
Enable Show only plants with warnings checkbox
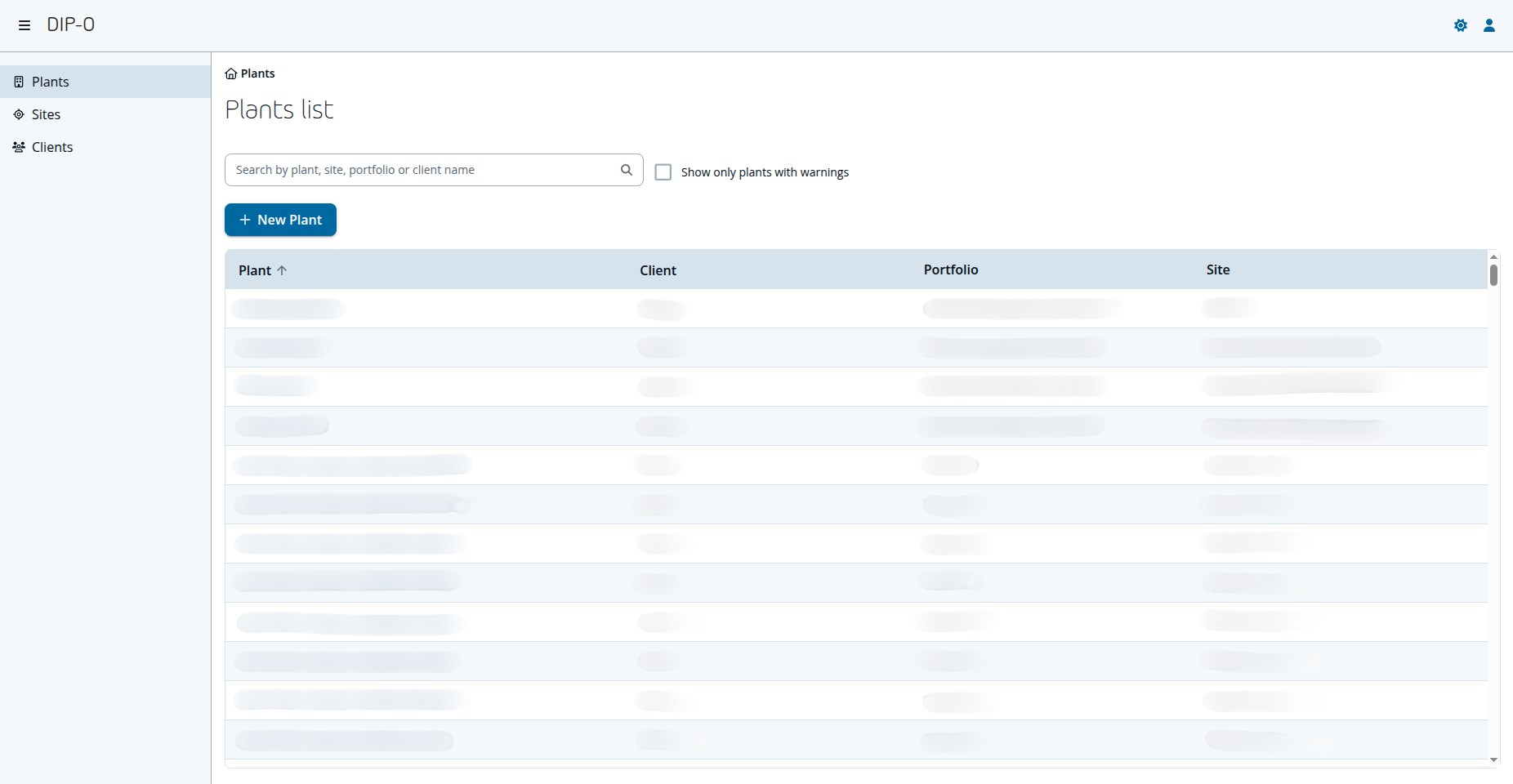click(663, 172)
